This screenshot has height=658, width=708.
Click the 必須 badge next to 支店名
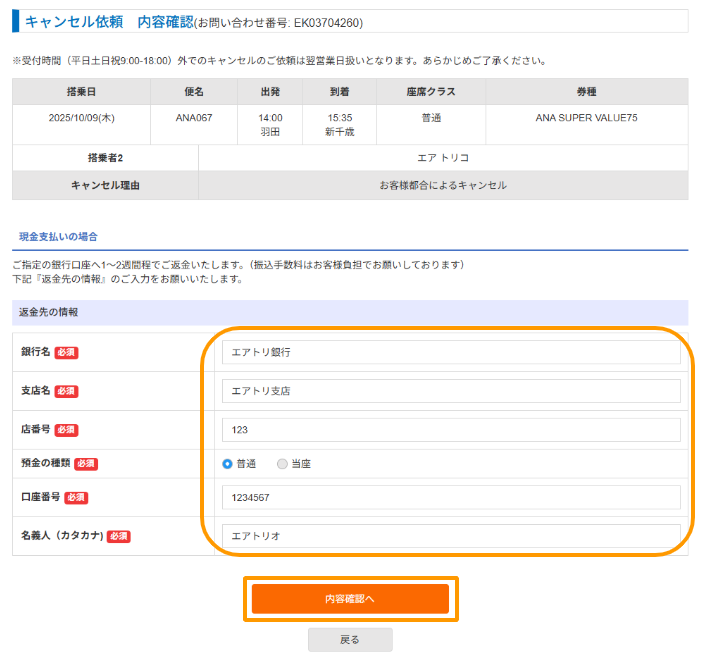(x=67, y=391)
